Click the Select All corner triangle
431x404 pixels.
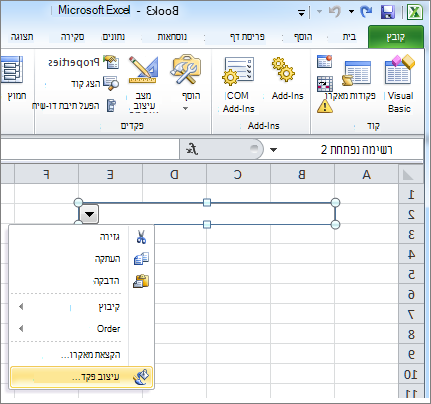(x=408, y=174)
